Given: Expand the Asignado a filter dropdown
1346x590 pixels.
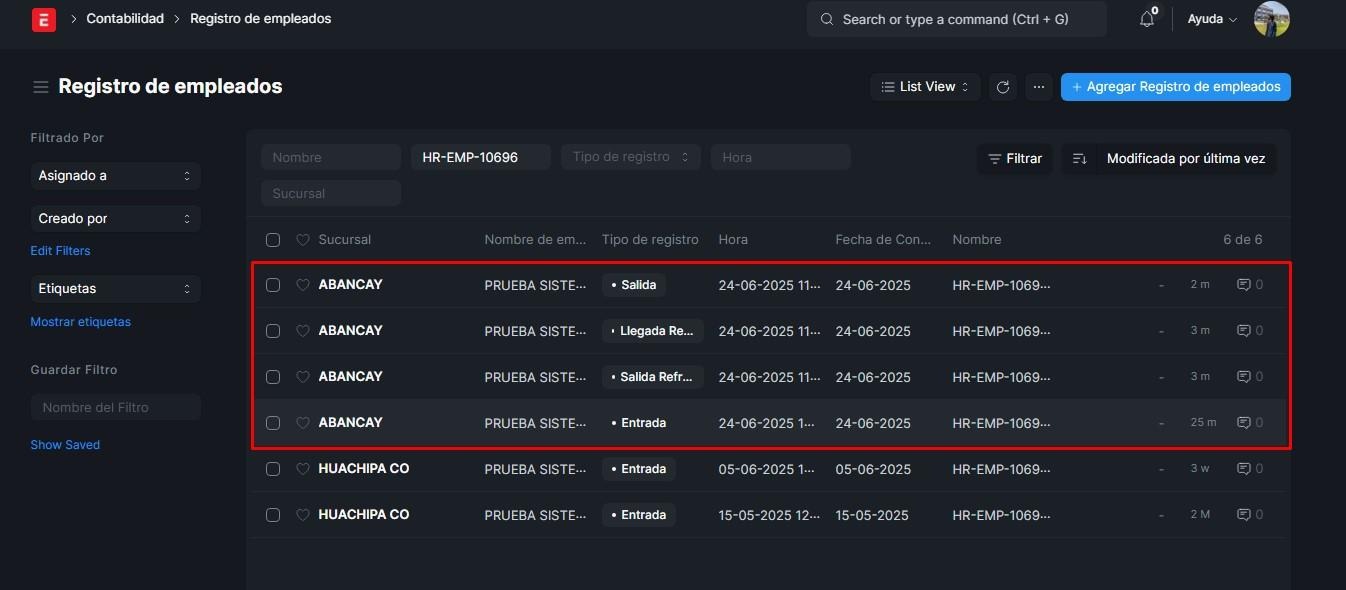Looking at the screenshot, I should point(115,176).
